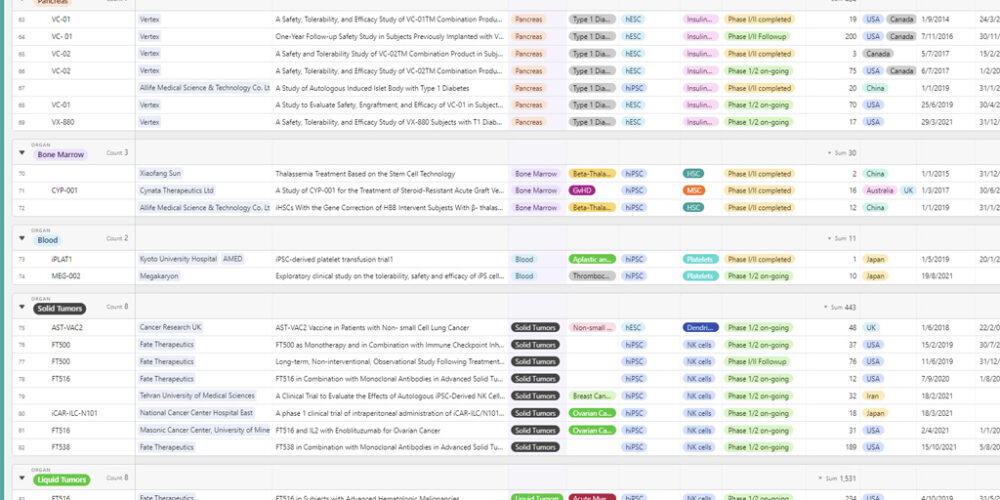
Task: Collapse the Blood group
Action: coord(22,239)
